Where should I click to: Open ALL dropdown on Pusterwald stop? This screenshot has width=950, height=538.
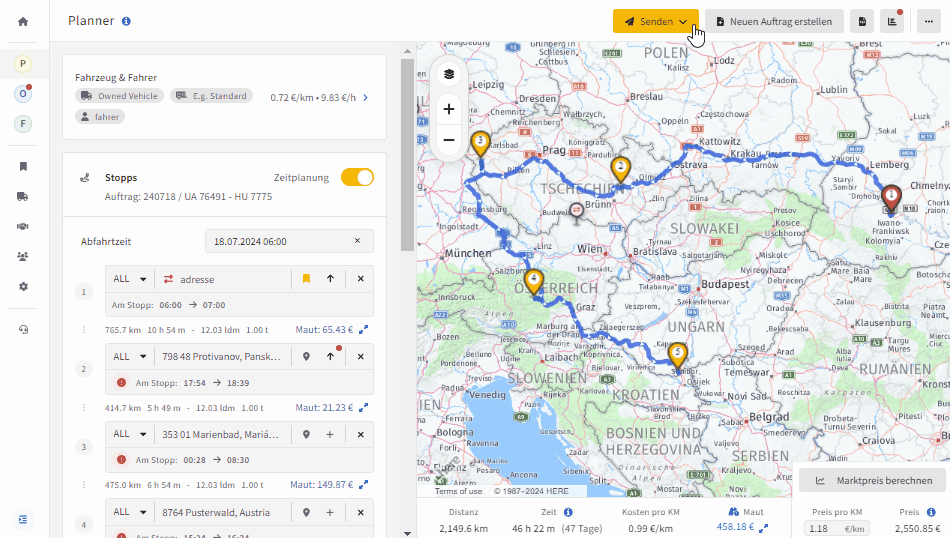coord(130,513)
